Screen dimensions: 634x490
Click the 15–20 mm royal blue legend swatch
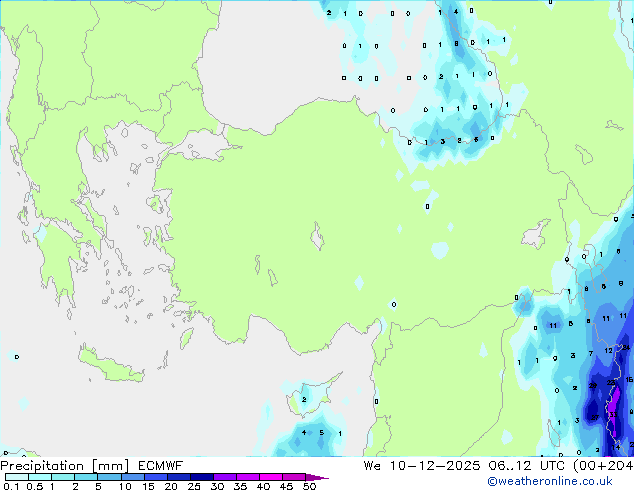click(156, 477)
